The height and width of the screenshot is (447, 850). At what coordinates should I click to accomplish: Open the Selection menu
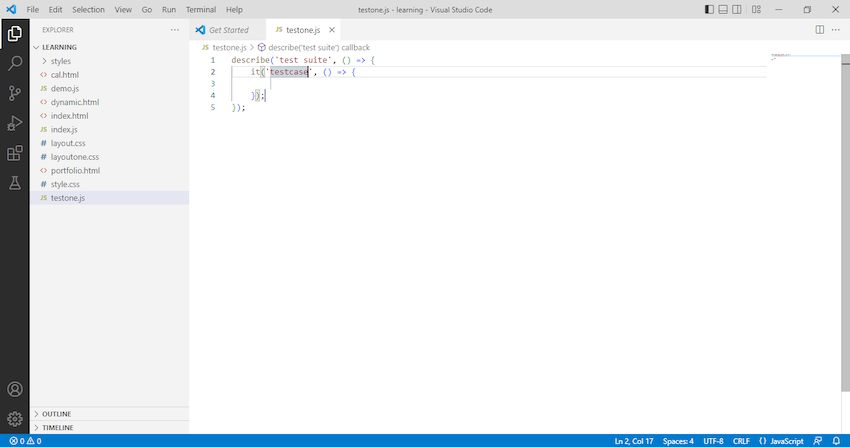[88, 10]
